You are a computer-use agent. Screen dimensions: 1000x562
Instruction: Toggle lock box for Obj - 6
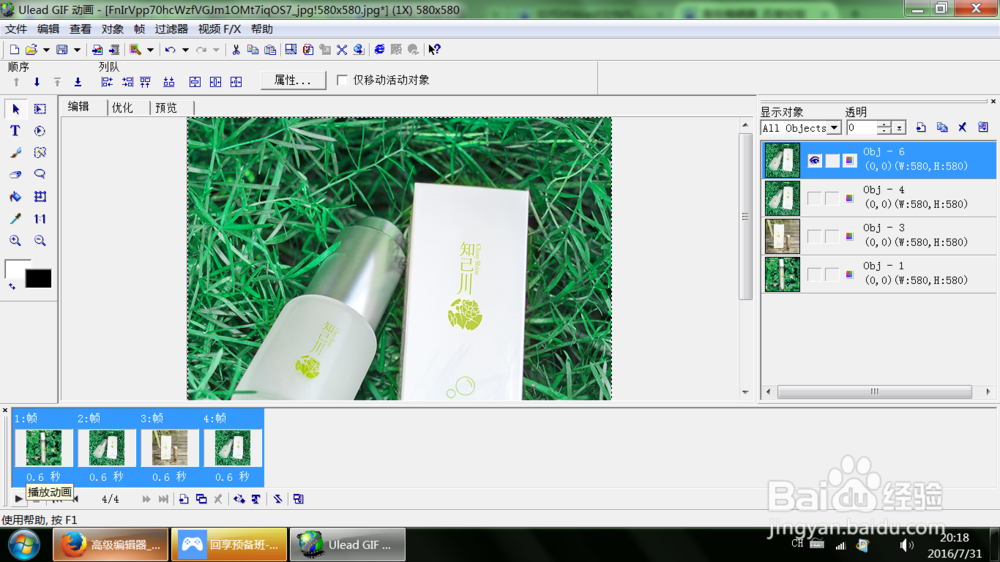pos(832,160)
